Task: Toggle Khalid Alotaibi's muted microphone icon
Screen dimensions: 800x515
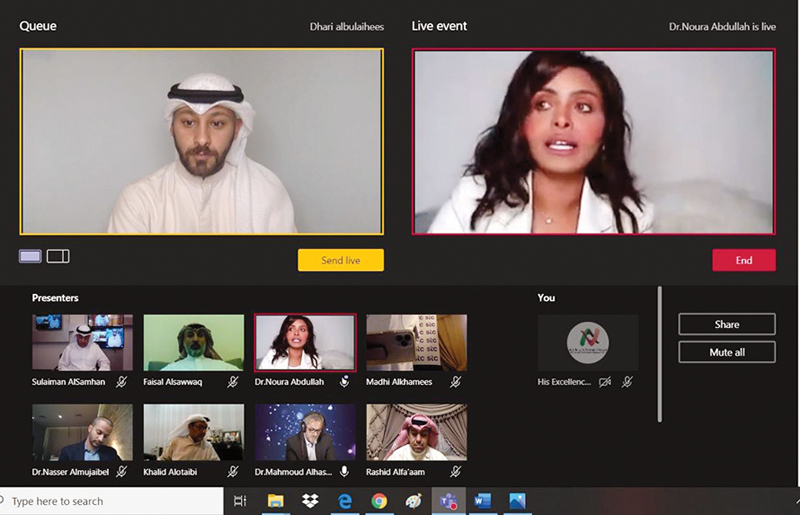Action: click(233, 472)
